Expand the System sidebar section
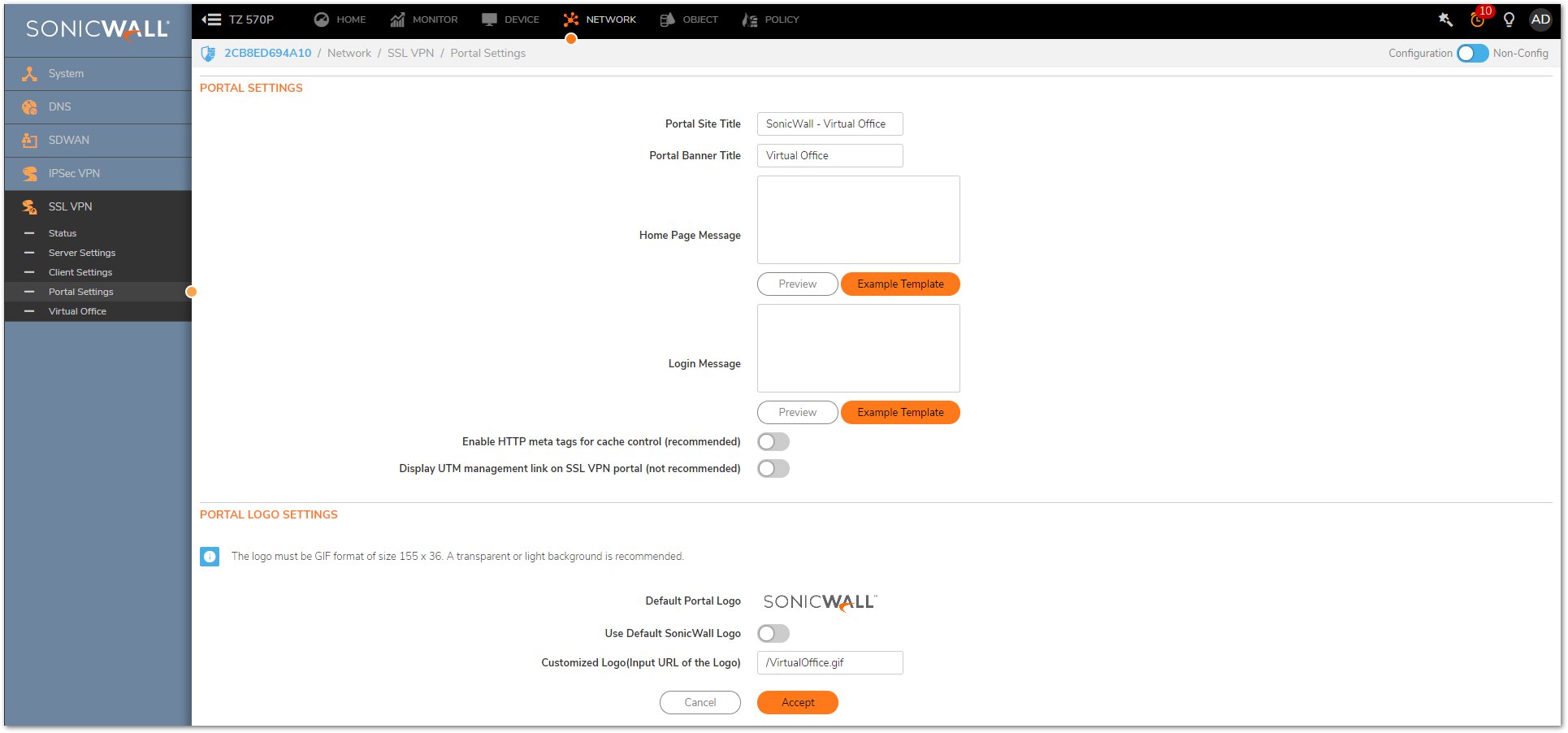This screenshot has height=733, width=1568. 66,74
